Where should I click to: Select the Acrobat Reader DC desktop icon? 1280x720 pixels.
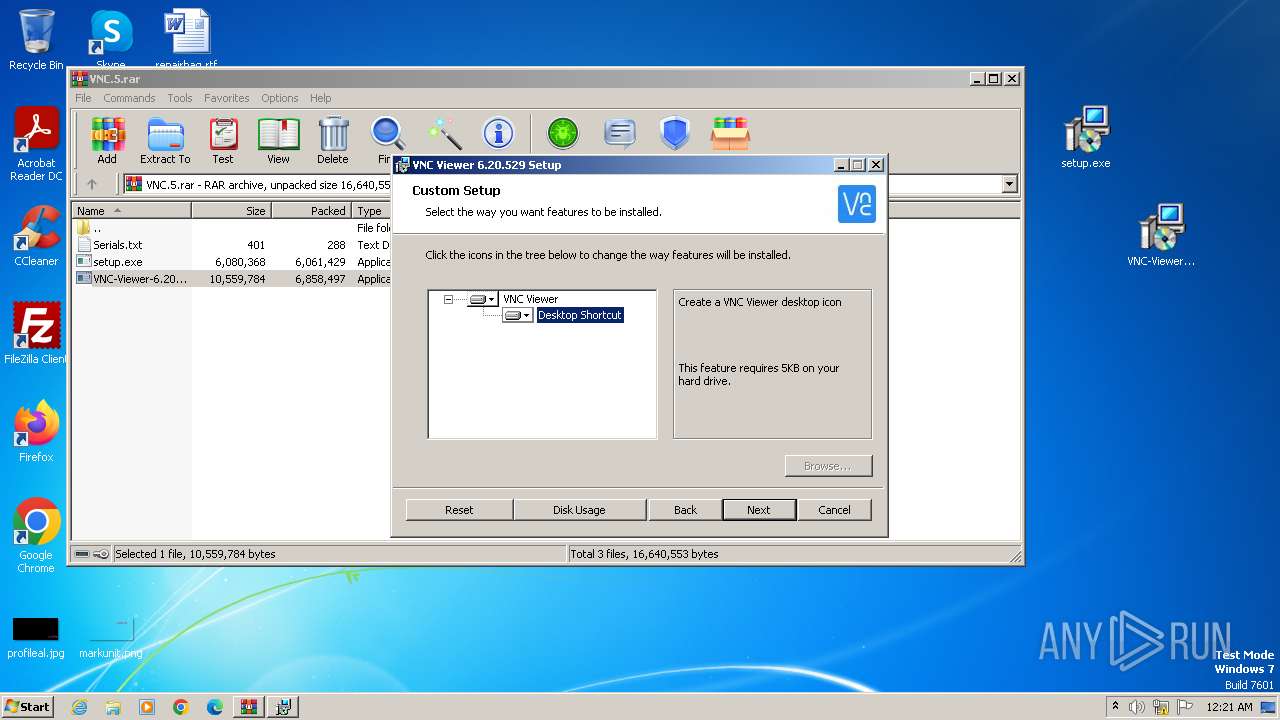pos(36,145)
